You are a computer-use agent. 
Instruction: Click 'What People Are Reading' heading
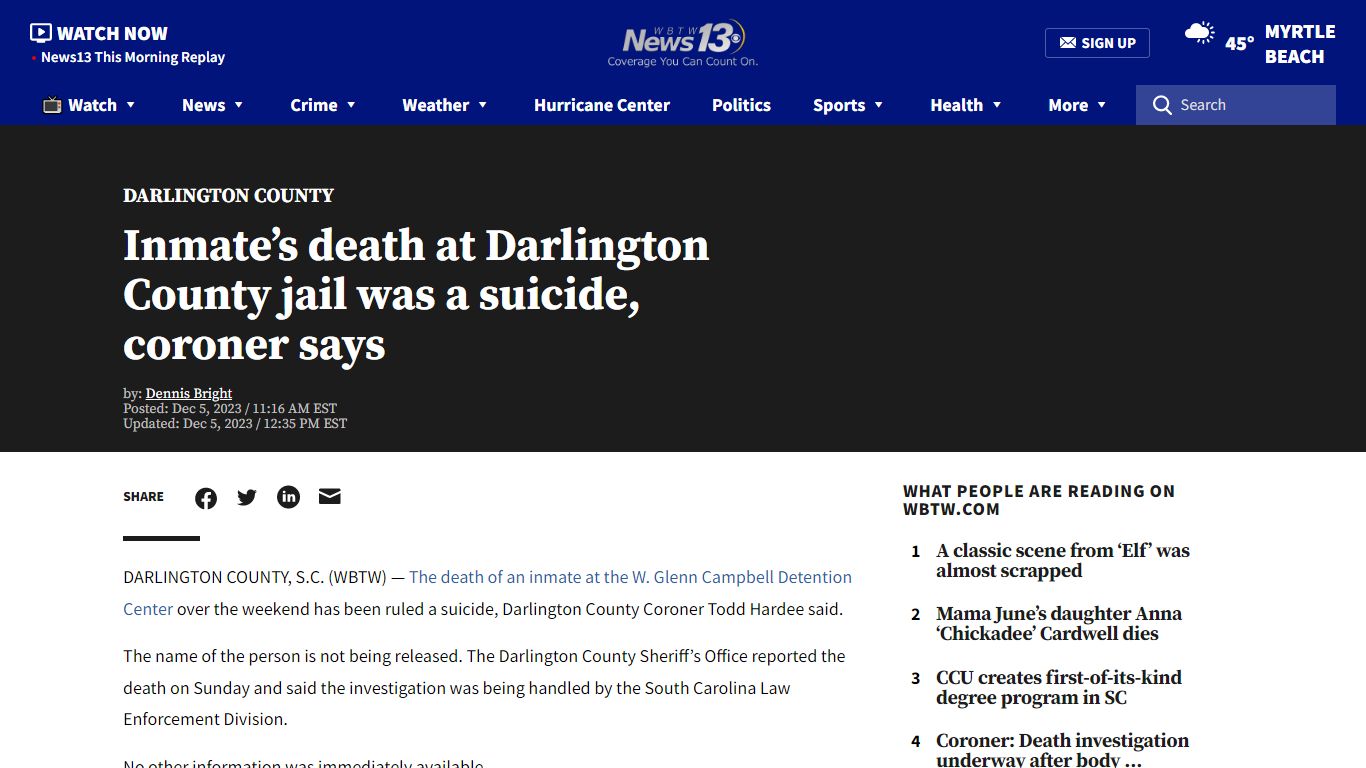[x=1039, y=500]
